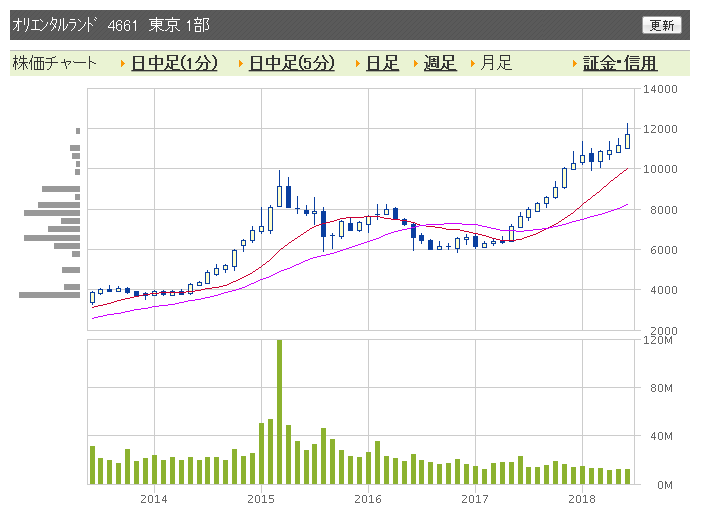The width and height of the screenshot is (703, 524).
Task: Click the 80M volume axis label
Action: coord(661,388)
